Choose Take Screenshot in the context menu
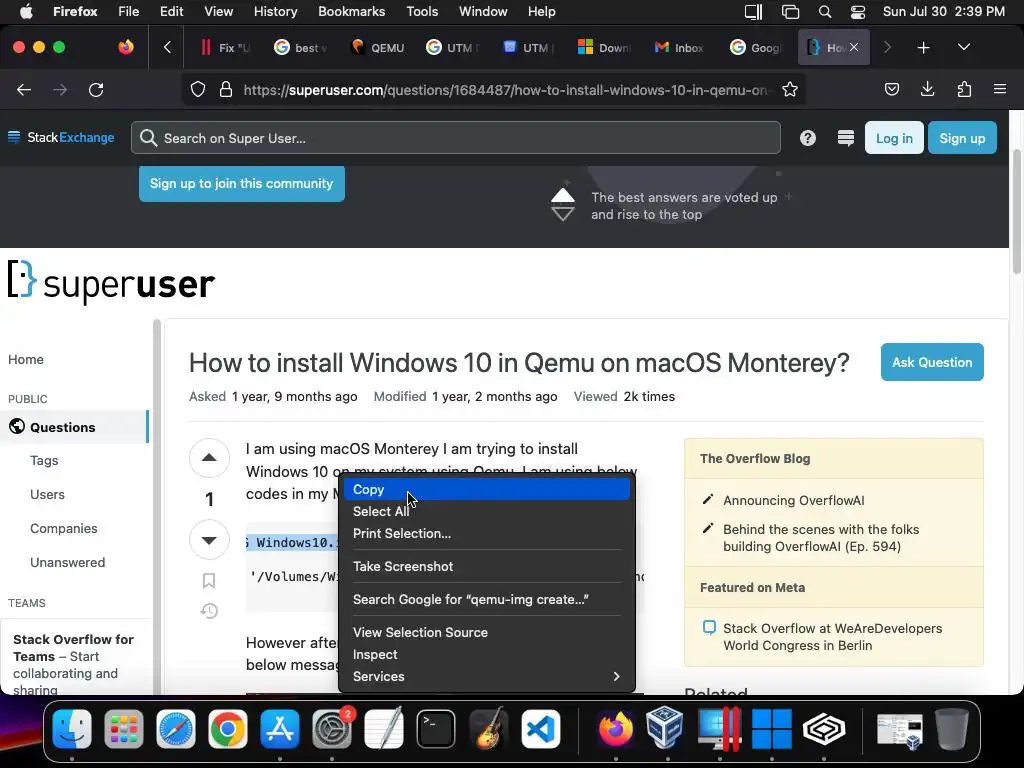The image size is (1024, 768). pos(486,566)
